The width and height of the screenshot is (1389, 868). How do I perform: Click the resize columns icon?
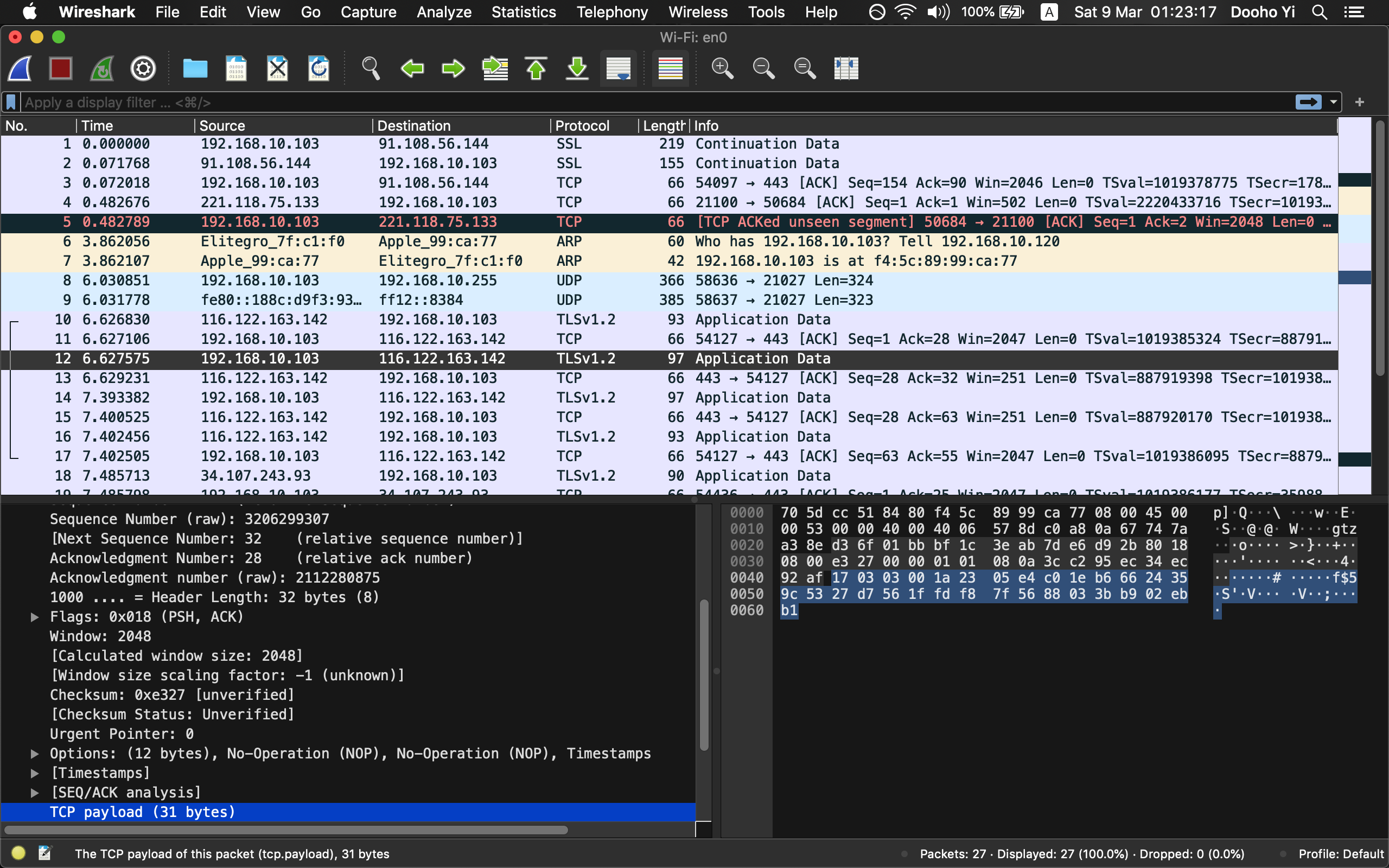[x=845, y=68]
